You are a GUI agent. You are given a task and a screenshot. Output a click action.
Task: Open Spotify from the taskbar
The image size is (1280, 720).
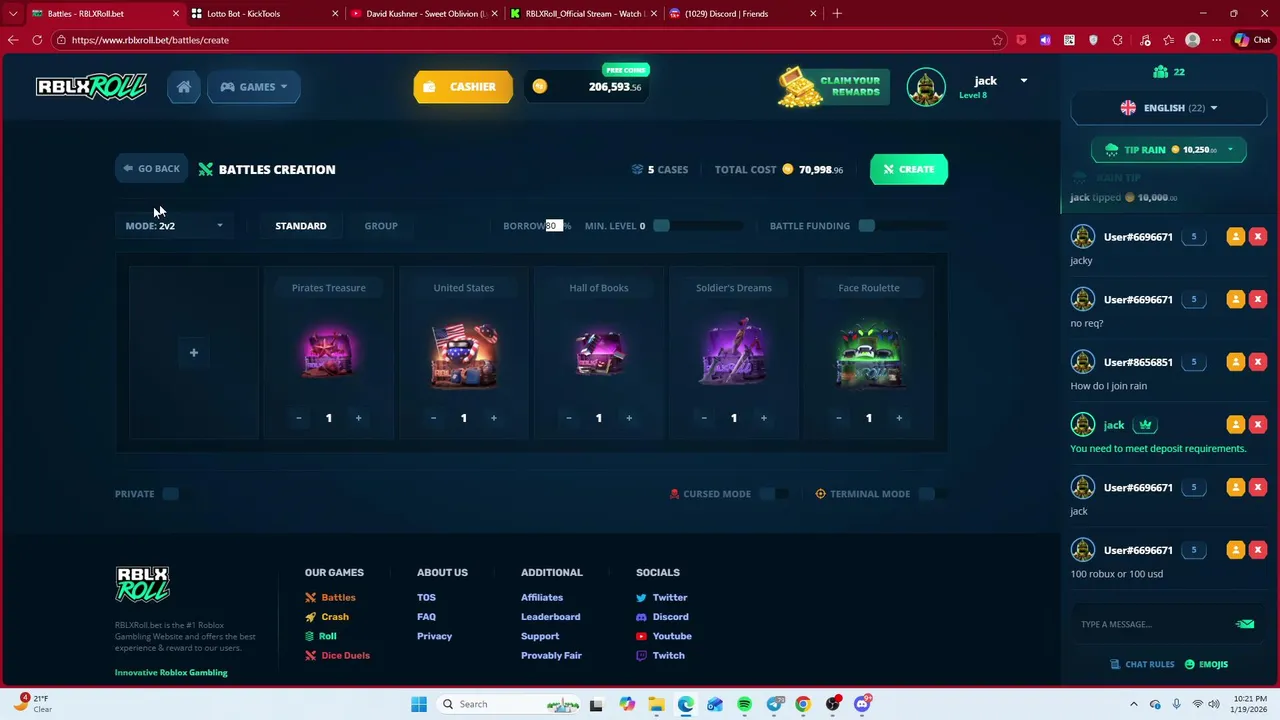coord(744,704)
